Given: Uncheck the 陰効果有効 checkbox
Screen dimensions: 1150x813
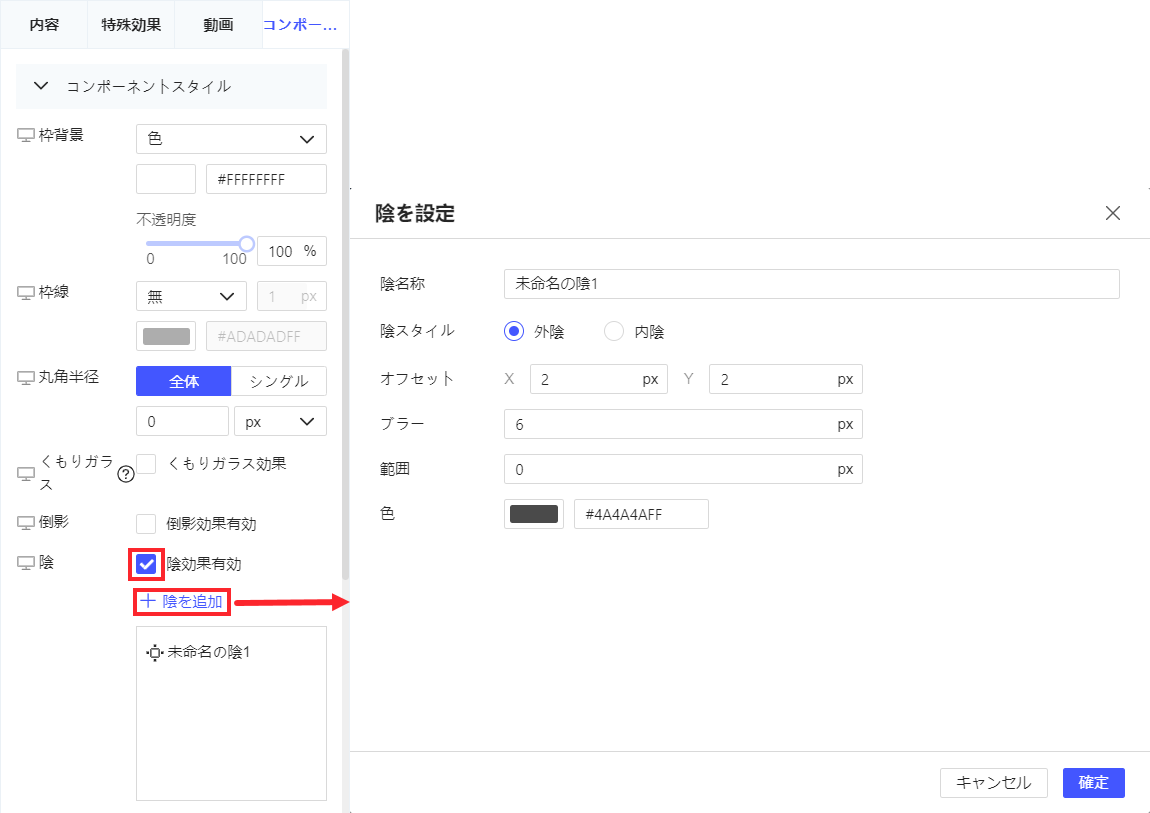Looking at the screenshot, I should 146,564.
